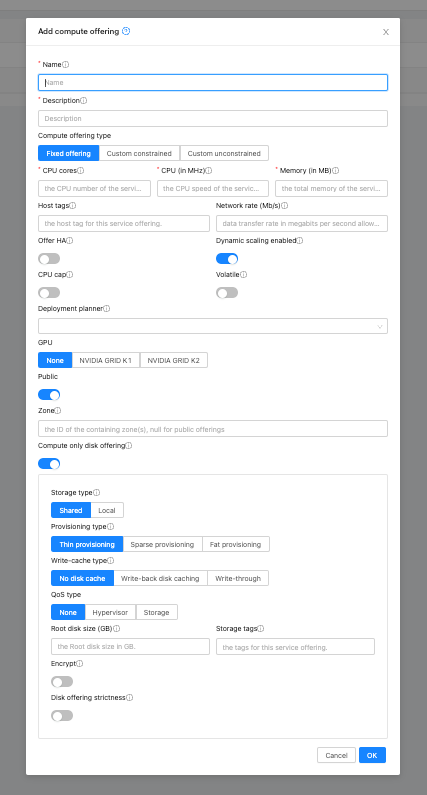The height and width of the screenshot is (795, 427).
Task: Click the help icon beside Add compute offering
Action: [x=126, y=31]
